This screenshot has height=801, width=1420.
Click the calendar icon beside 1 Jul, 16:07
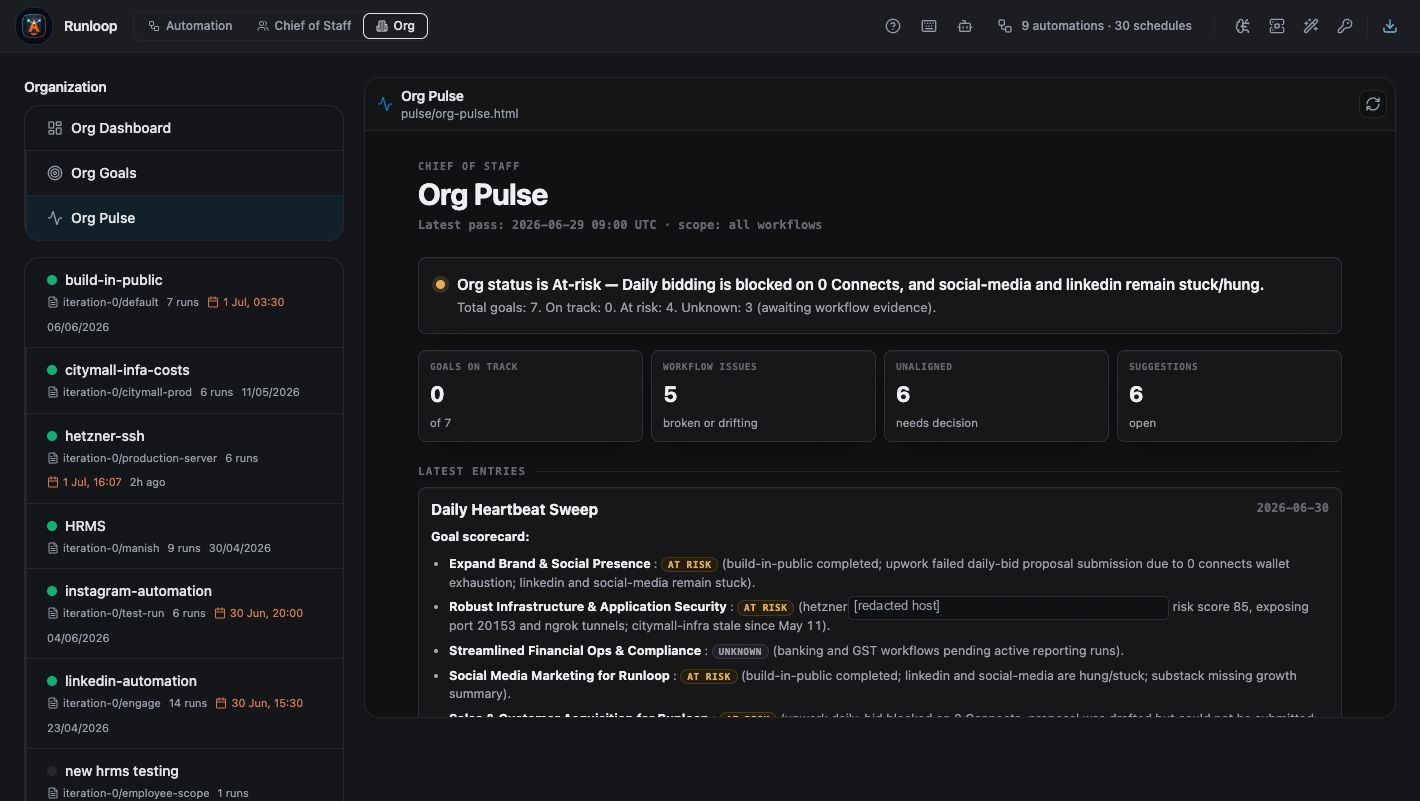(53, 482)
